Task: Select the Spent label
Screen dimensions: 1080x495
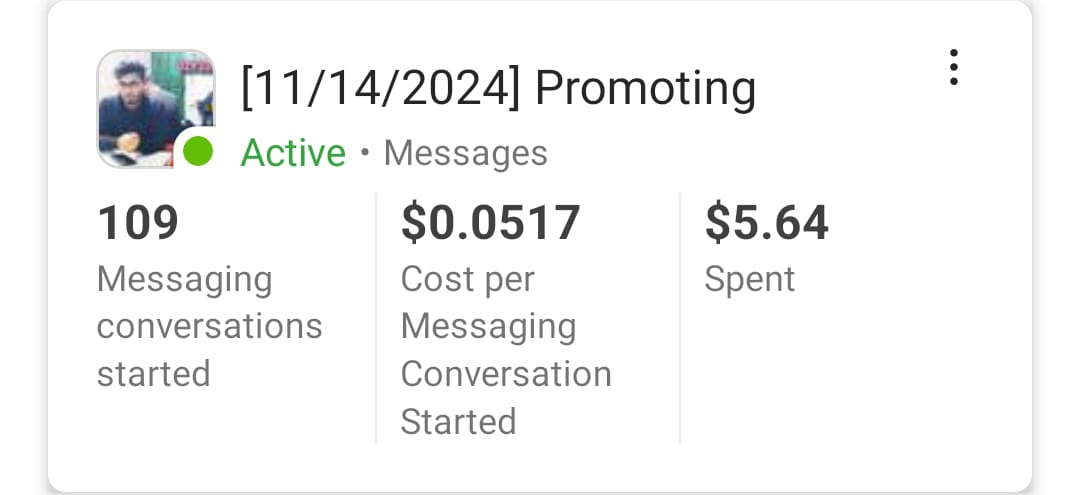Action: click(749, 279)
